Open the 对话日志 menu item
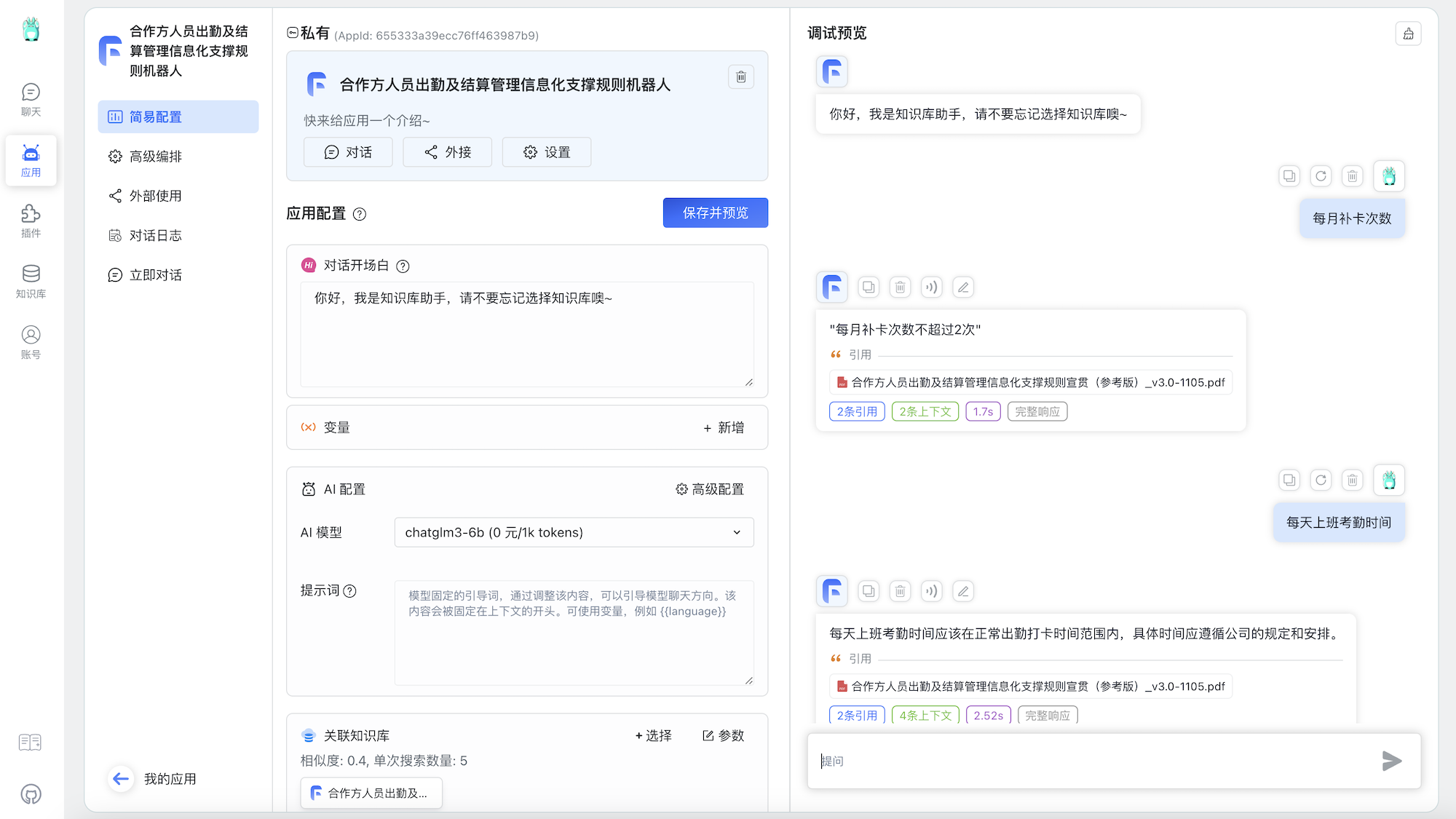Screen dimensions: 1456x819 pos(155,235)
